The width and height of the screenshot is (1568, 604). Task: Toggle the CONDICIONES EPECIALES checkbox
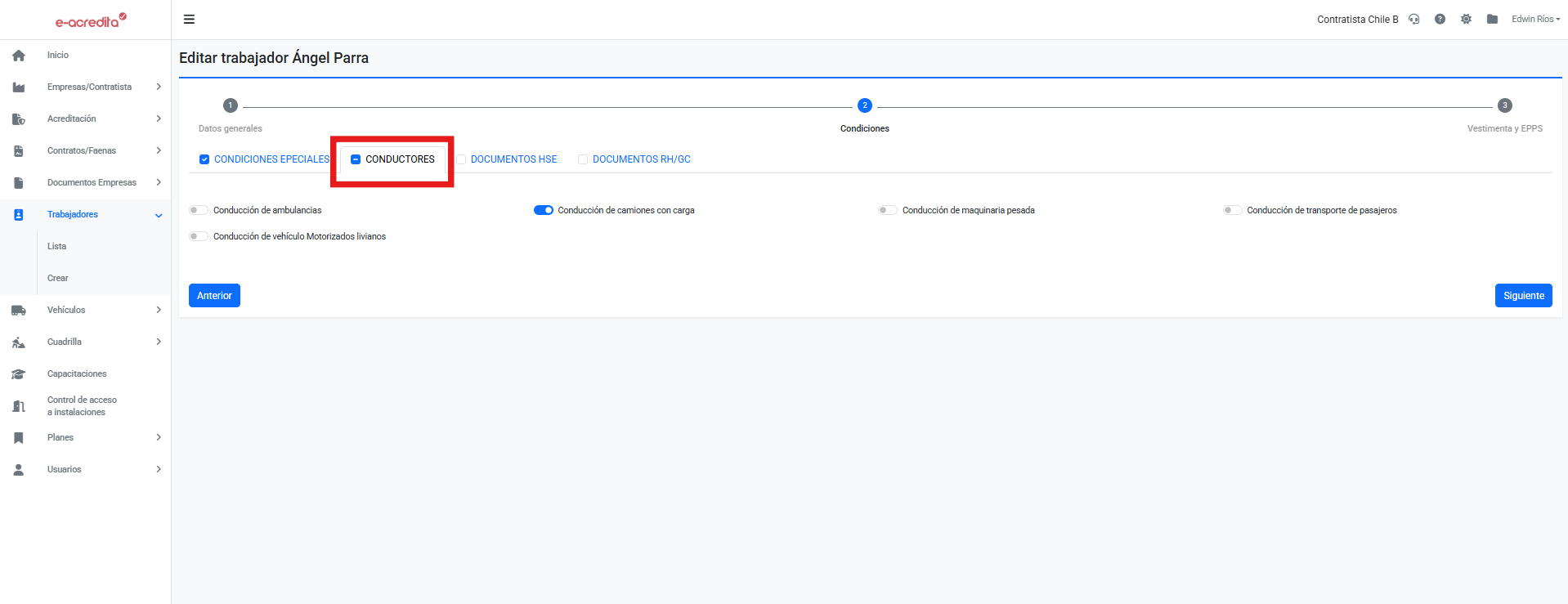pyautogui.click(x=204, y=159)
